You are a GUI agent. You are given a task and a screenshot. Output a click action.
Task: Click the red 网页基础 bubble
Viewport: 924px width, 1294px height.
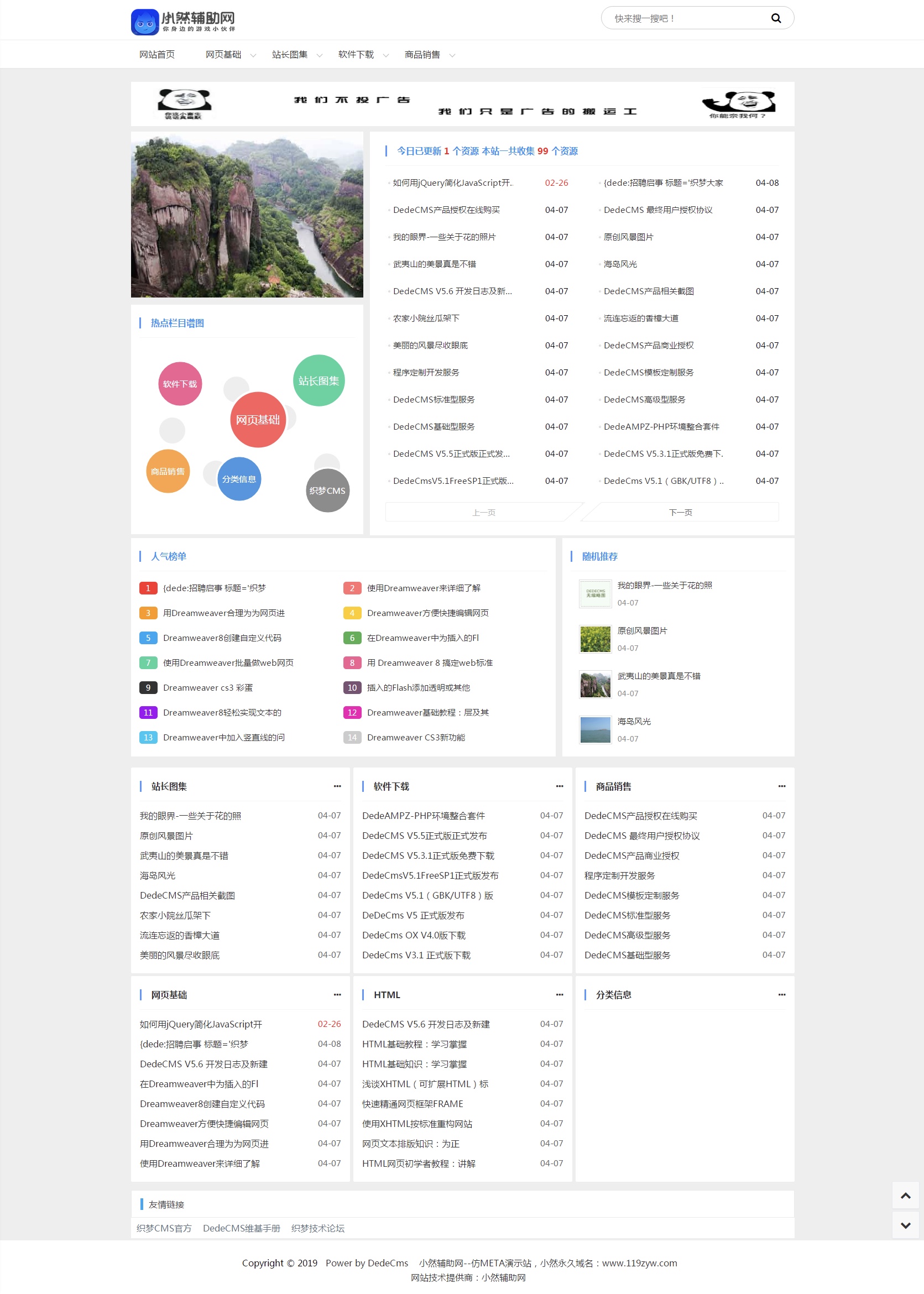click(258, 419)
